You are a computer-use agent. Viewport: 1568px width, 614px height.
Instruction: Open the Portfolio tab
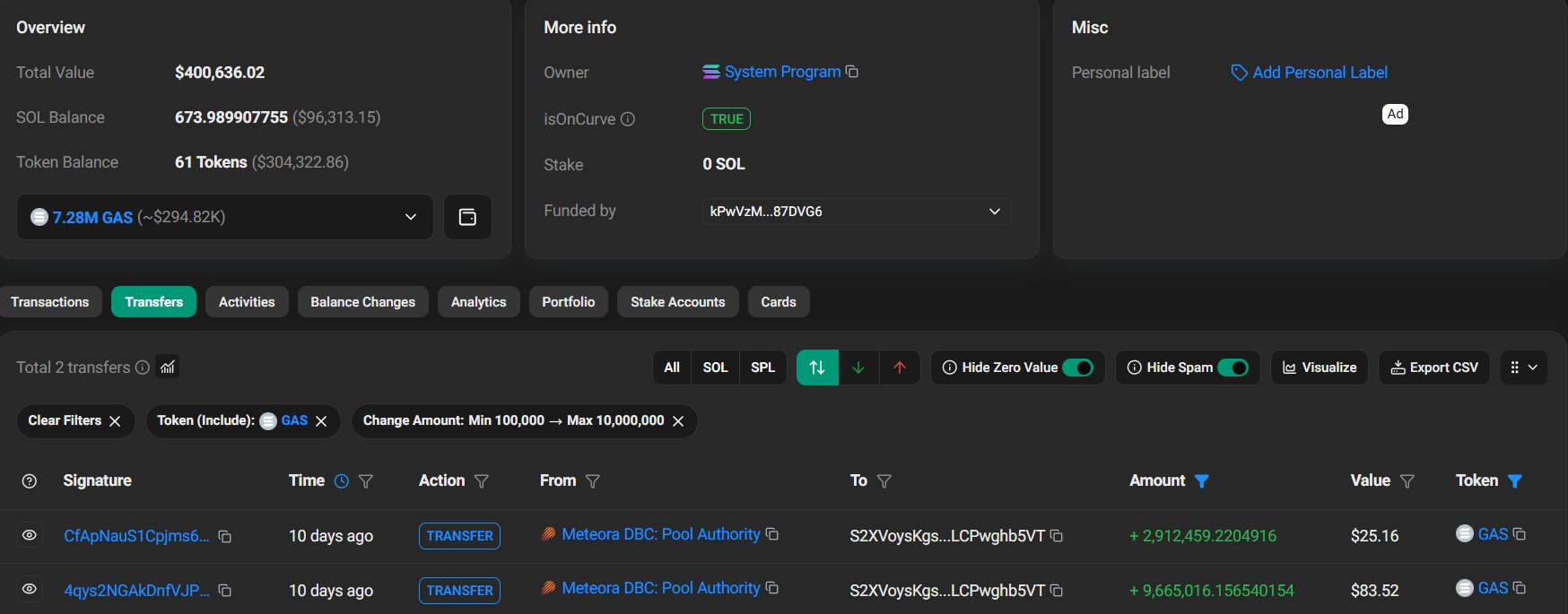click(x=568, y=302)
